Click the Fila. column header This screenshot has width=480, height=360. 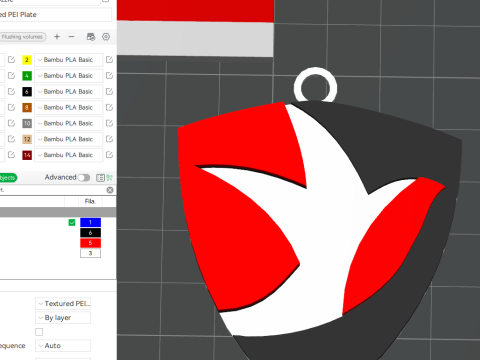pos(90,201)
